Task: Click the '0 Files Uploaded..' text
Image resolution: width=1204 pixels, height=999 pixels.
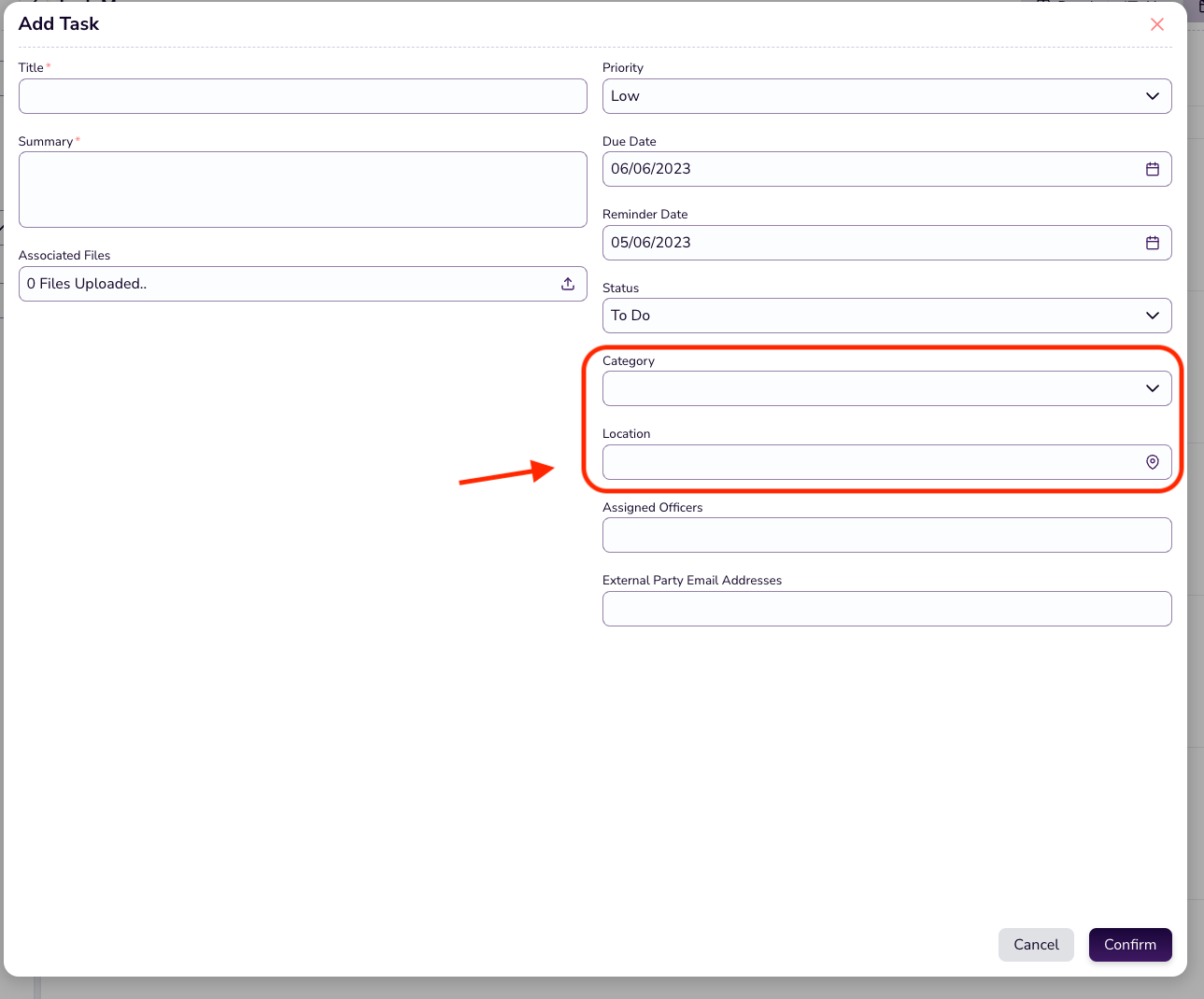Action: tap(87, 284)
